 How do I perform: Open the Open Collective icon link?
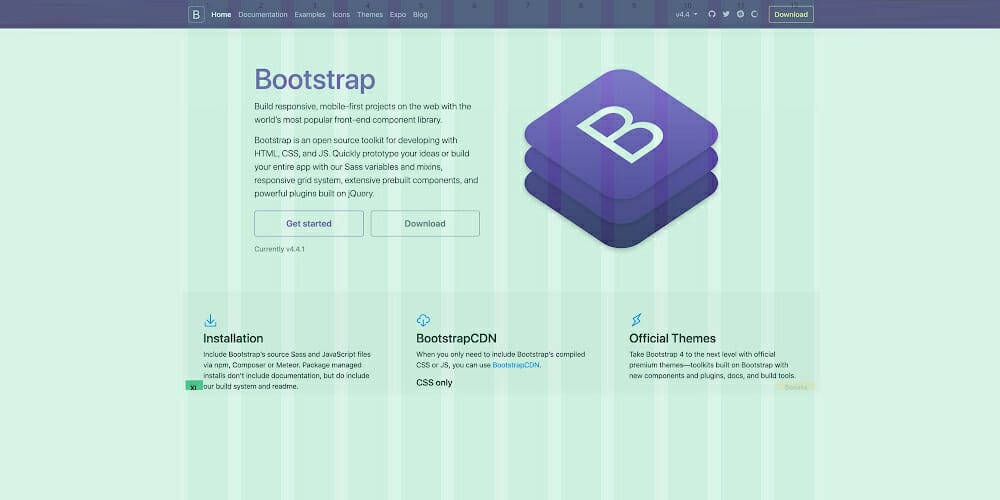(754, 14)
